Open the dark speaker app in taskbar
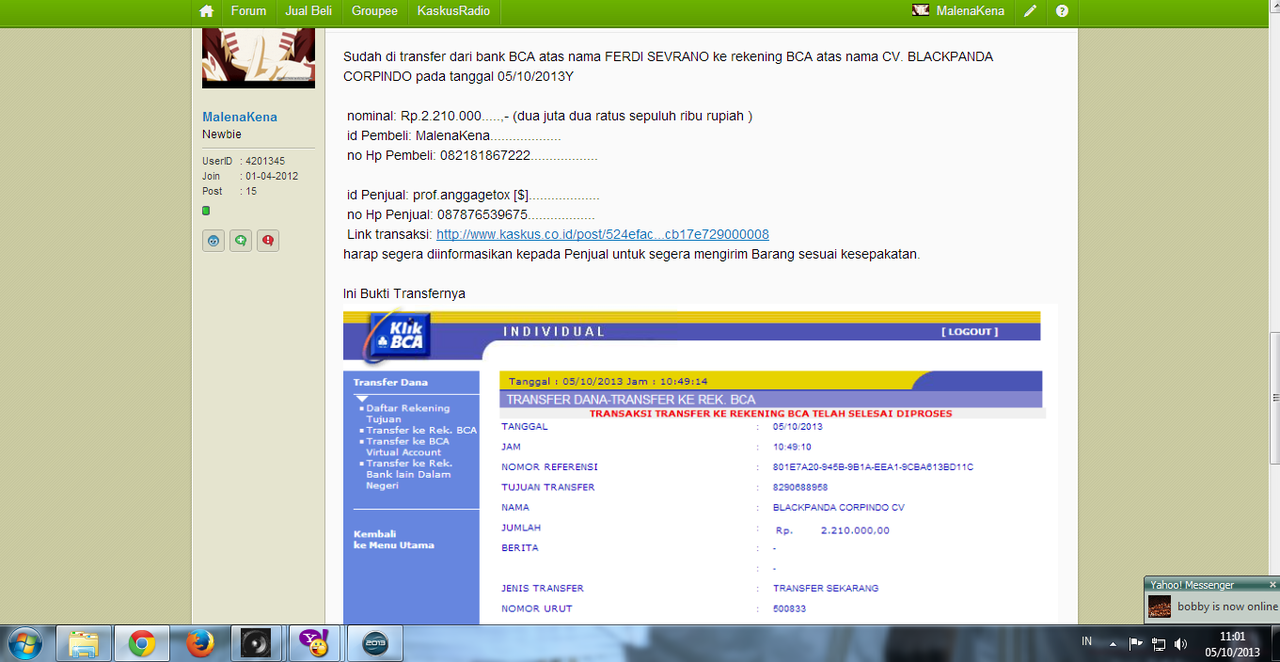1280x662 pixels. (x=257, y=644)
